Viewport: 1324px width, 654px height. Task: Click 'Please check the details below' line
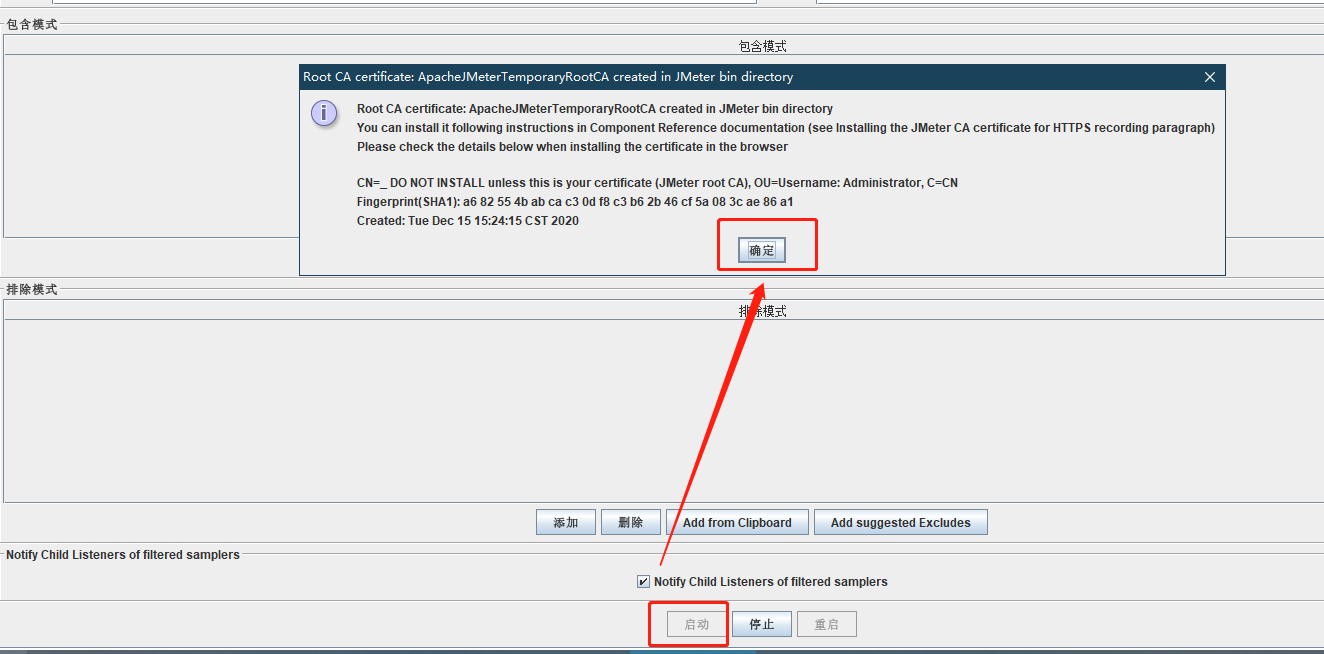tap(572, 146)
